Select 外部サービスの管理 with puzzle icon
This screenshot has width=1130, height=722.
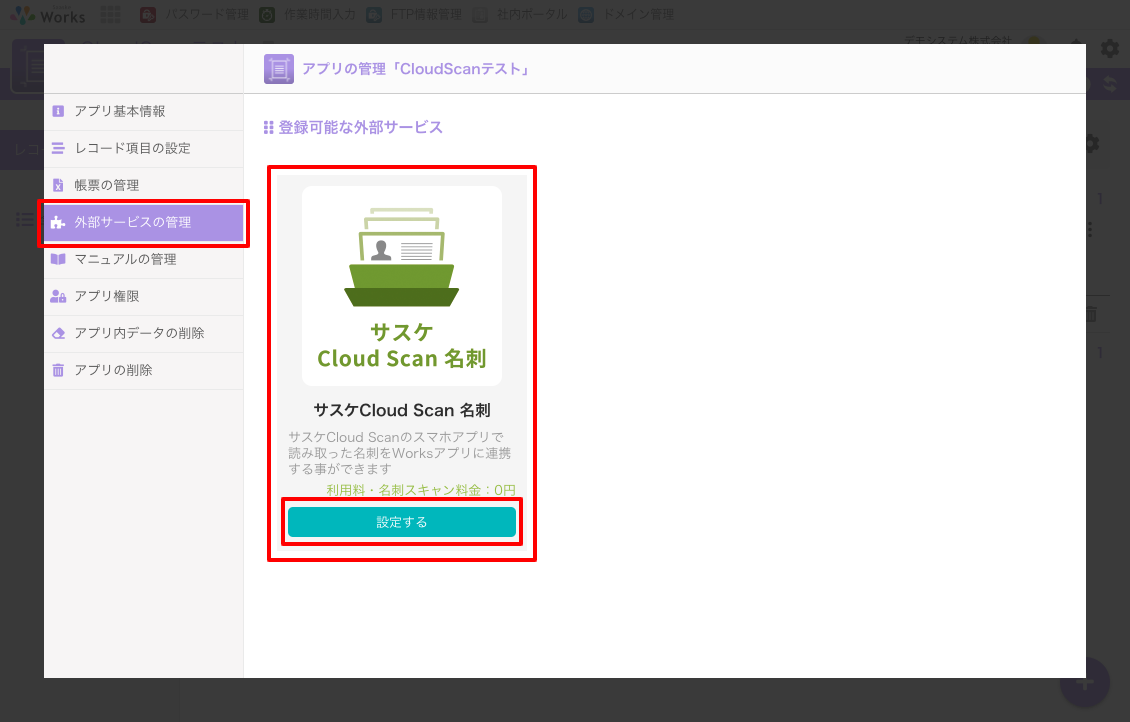click(132, 222)
